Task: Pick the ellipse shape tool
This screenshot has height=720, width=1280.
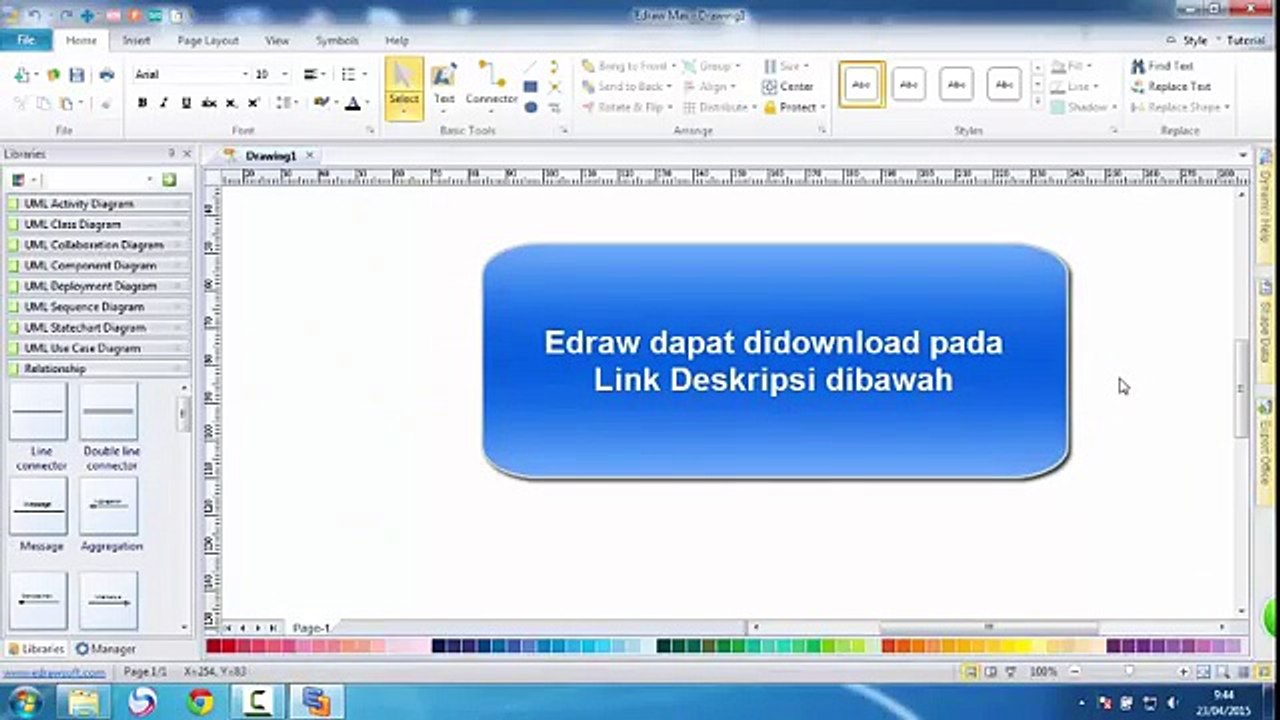Action: coord(531,107)
